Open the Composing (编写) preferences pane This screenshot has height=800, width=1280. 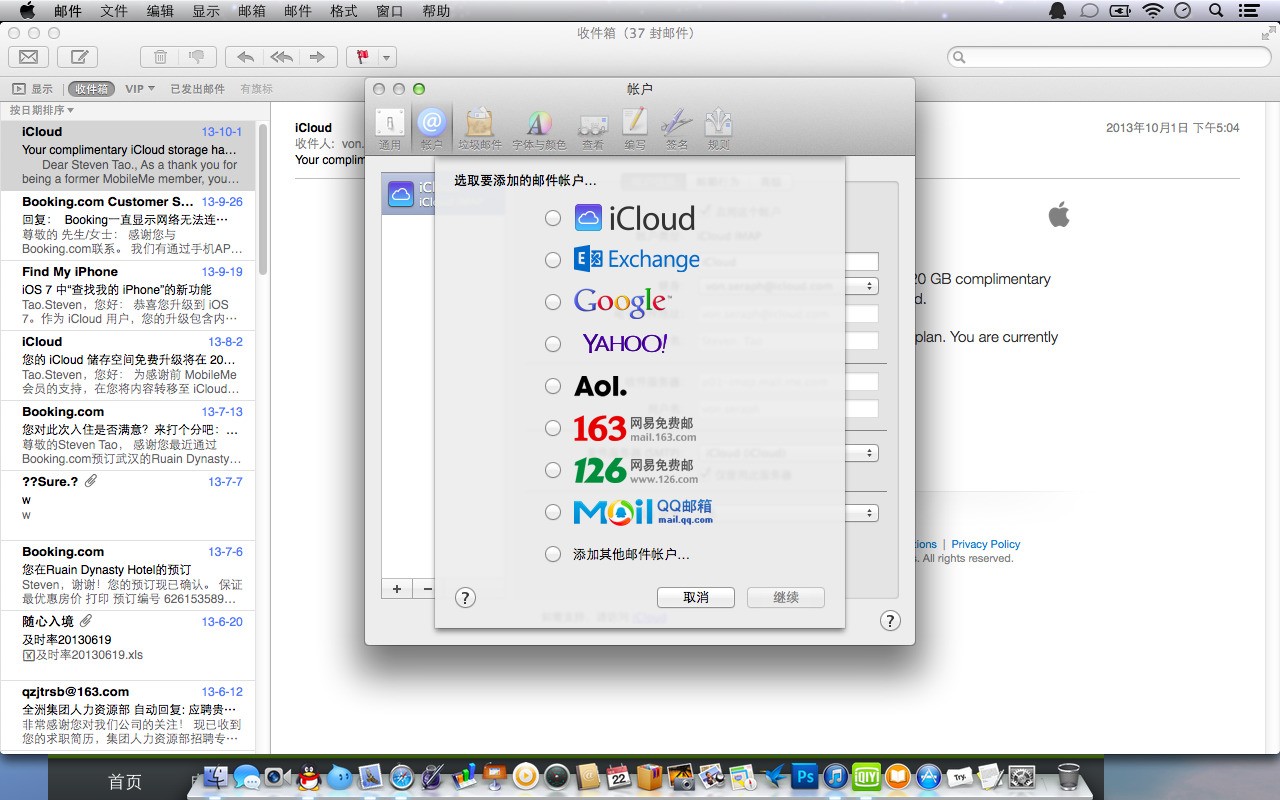coord(635,129)
